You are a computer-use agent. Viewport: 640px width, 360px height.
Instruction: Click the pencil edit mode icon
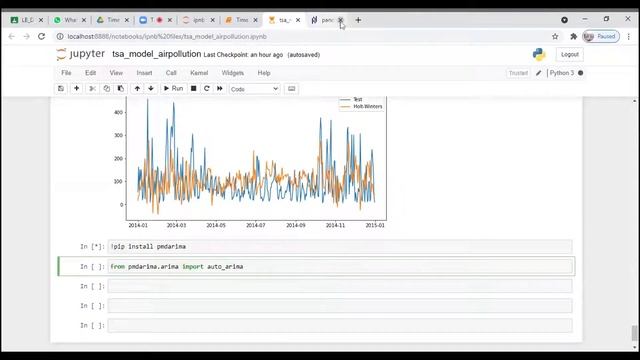click(539, 73)
